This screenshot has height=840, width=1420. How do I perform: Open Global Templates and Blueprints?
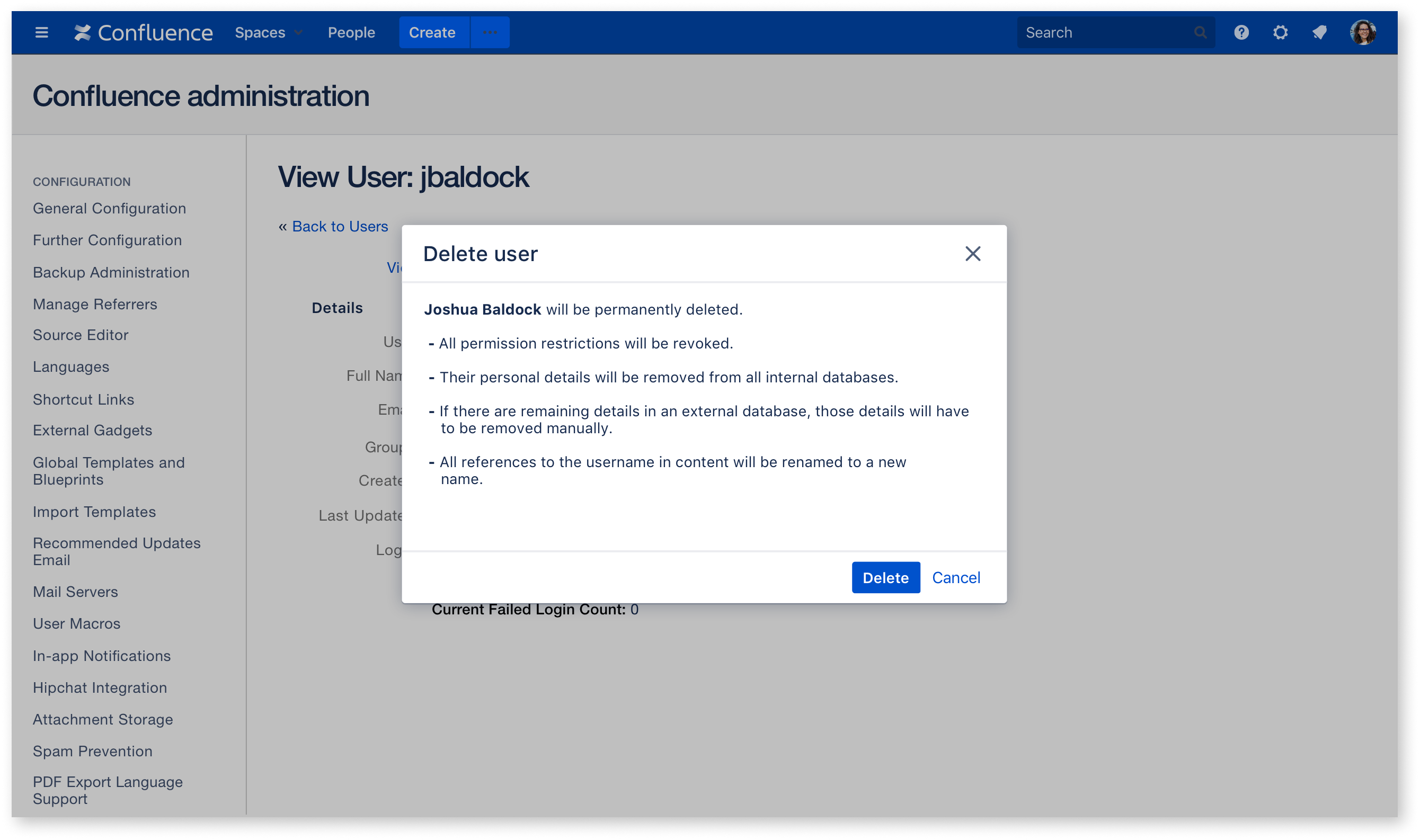click(109, 470)
